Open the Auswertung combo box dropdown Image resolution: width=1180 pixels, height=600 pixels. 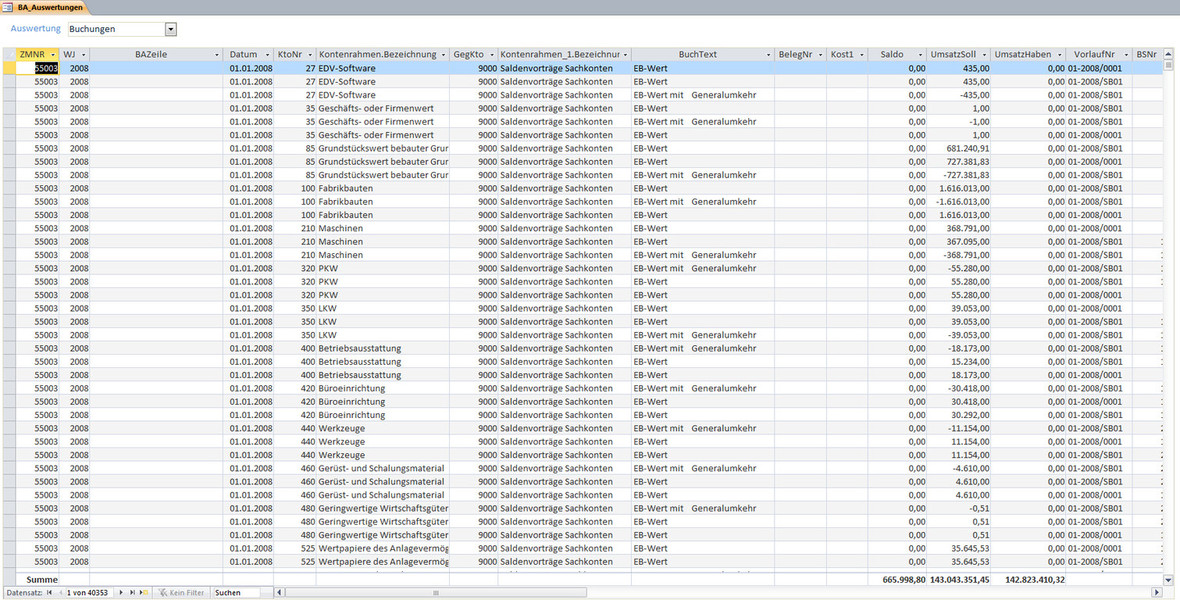click(171, 29)
